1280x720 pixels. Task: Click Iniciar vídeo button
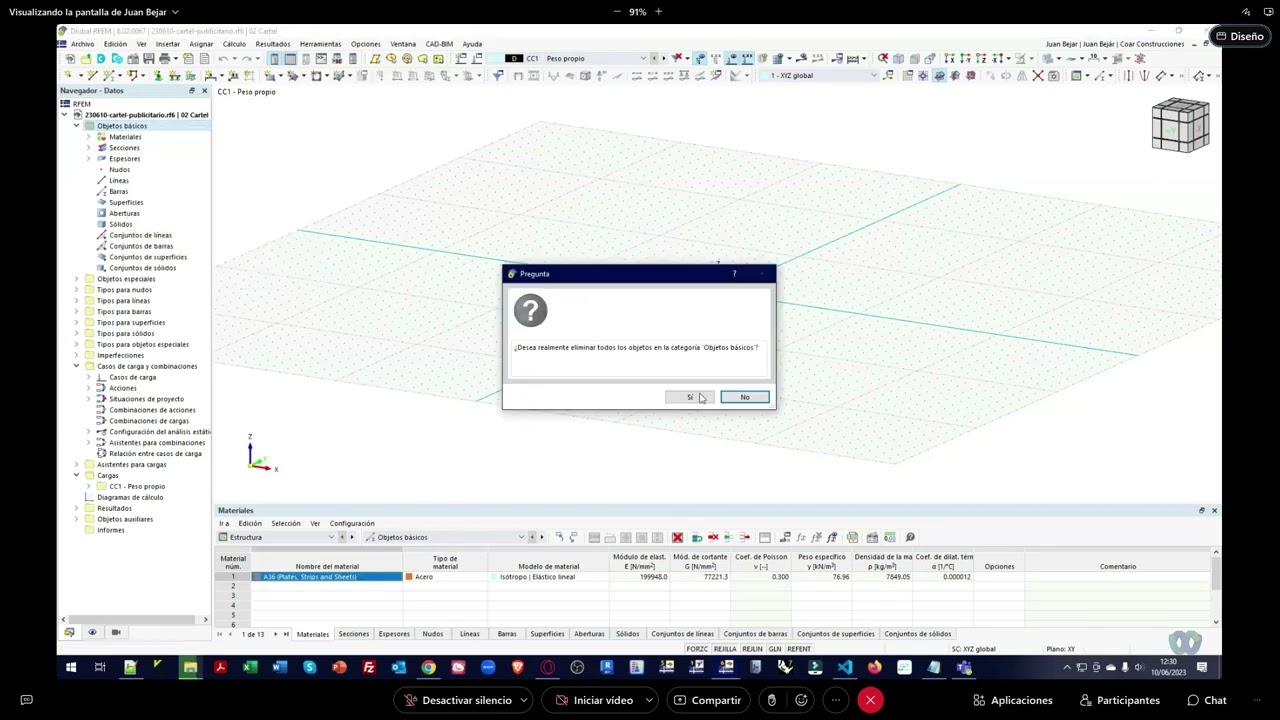595,700
